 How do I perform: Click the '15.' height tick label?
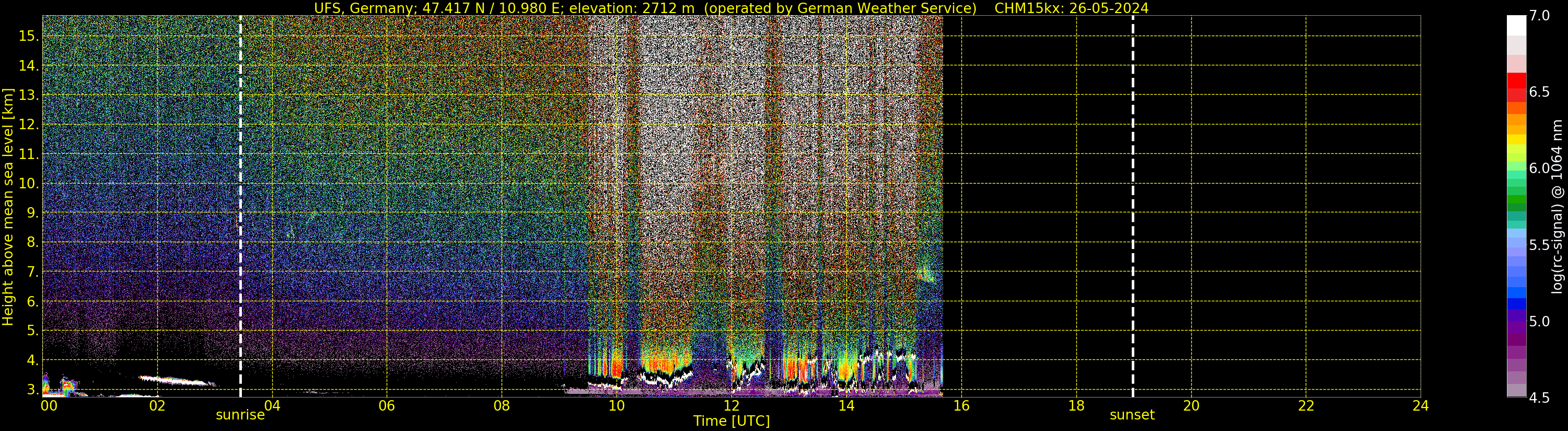[29, 36]
